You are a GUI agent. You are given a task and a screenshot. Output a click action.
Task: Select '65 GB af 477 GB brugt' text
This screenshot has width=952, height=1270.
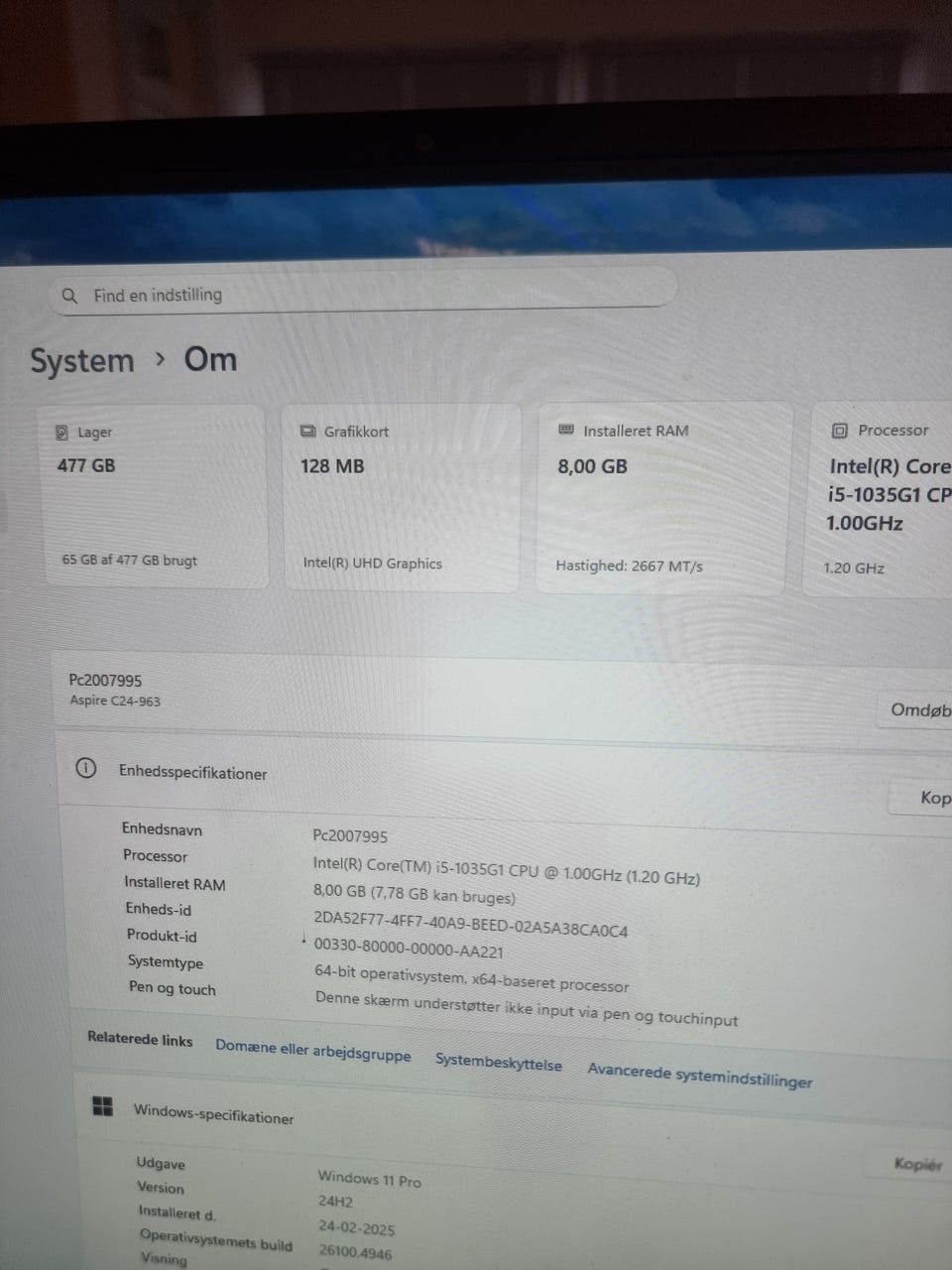pyautogui.click(x=130, y=560)
